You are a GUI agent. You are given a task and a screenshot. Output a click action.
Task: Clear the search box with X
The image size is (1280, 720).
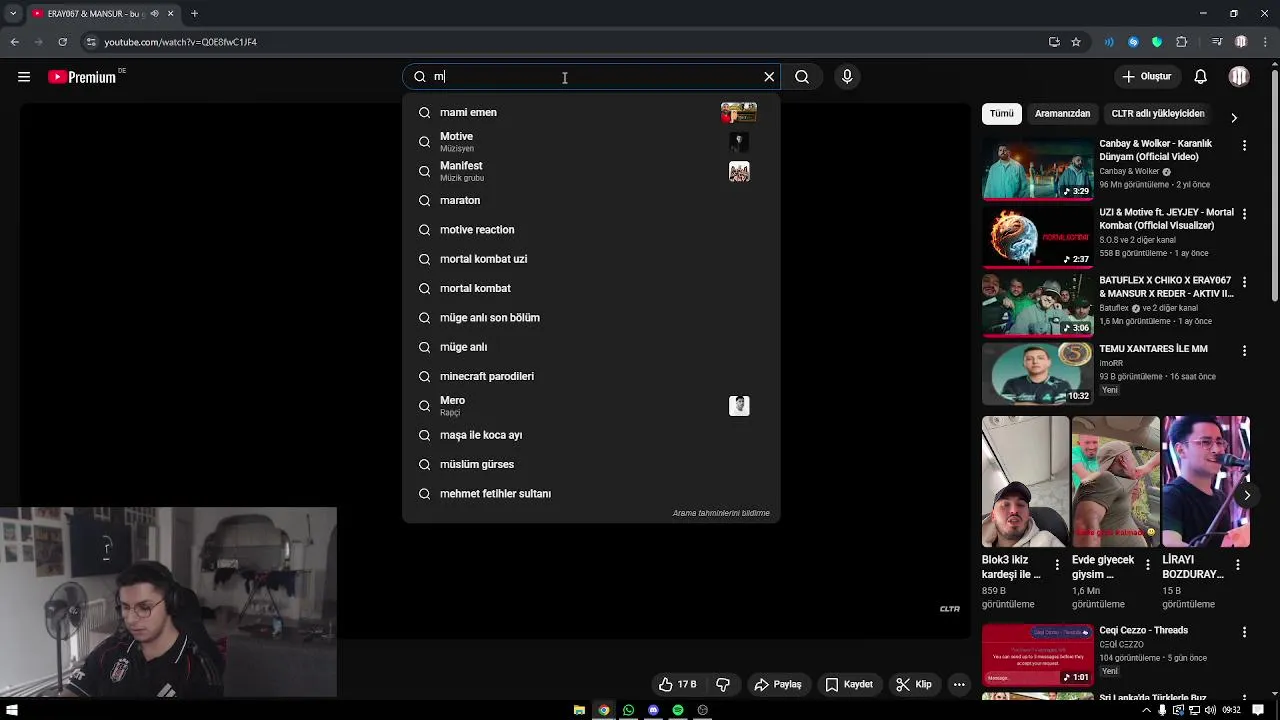pyautogui.click(x=769, y=77)
